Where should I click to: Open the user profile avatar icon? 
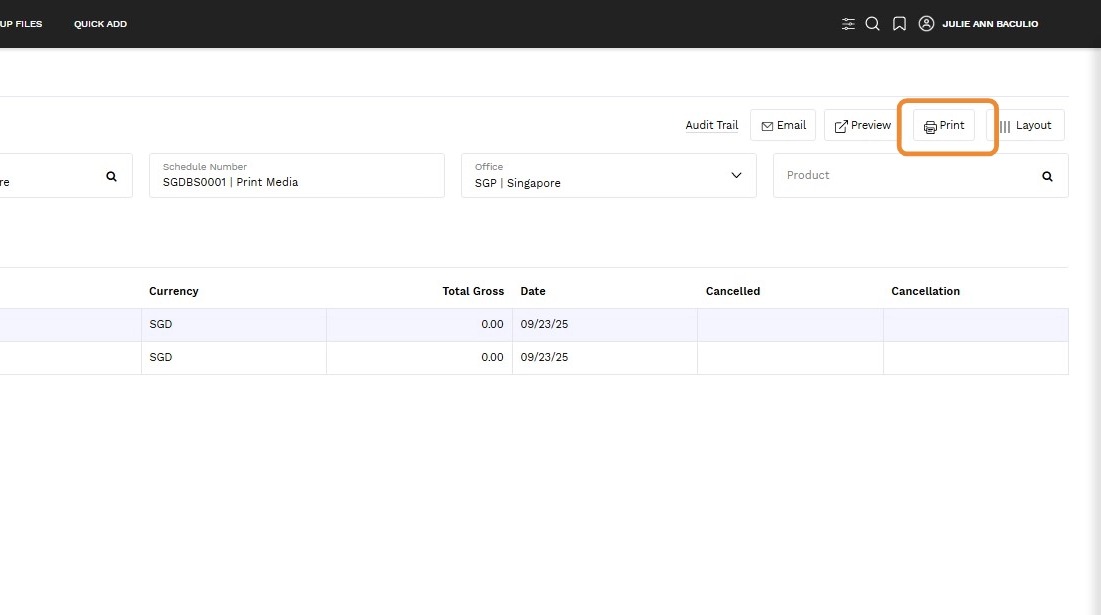[x=926, y=24]
